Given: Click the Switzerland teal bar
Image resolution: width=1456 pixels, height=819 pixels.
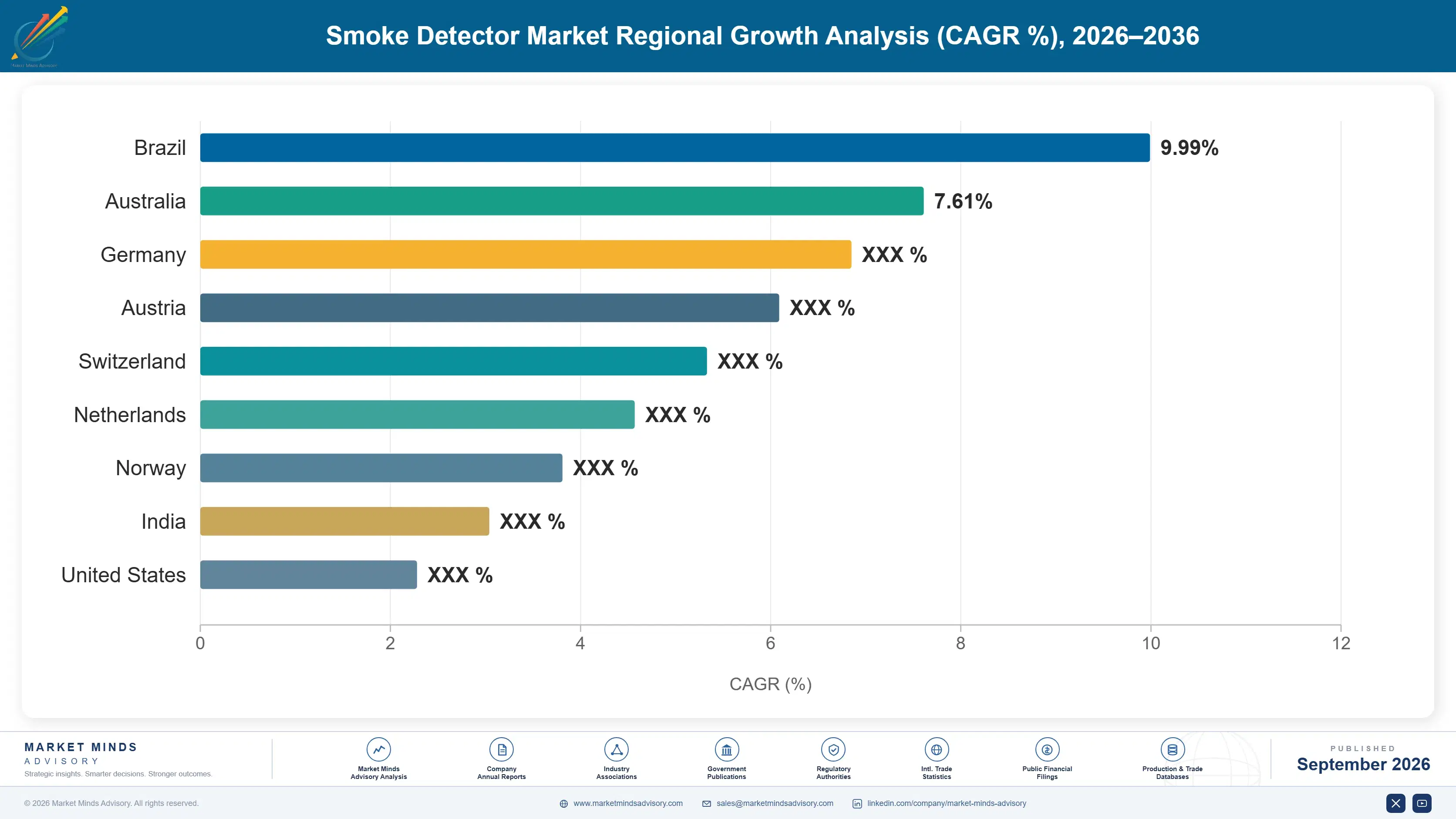Looking at the screenshot, I should (453, 361).
